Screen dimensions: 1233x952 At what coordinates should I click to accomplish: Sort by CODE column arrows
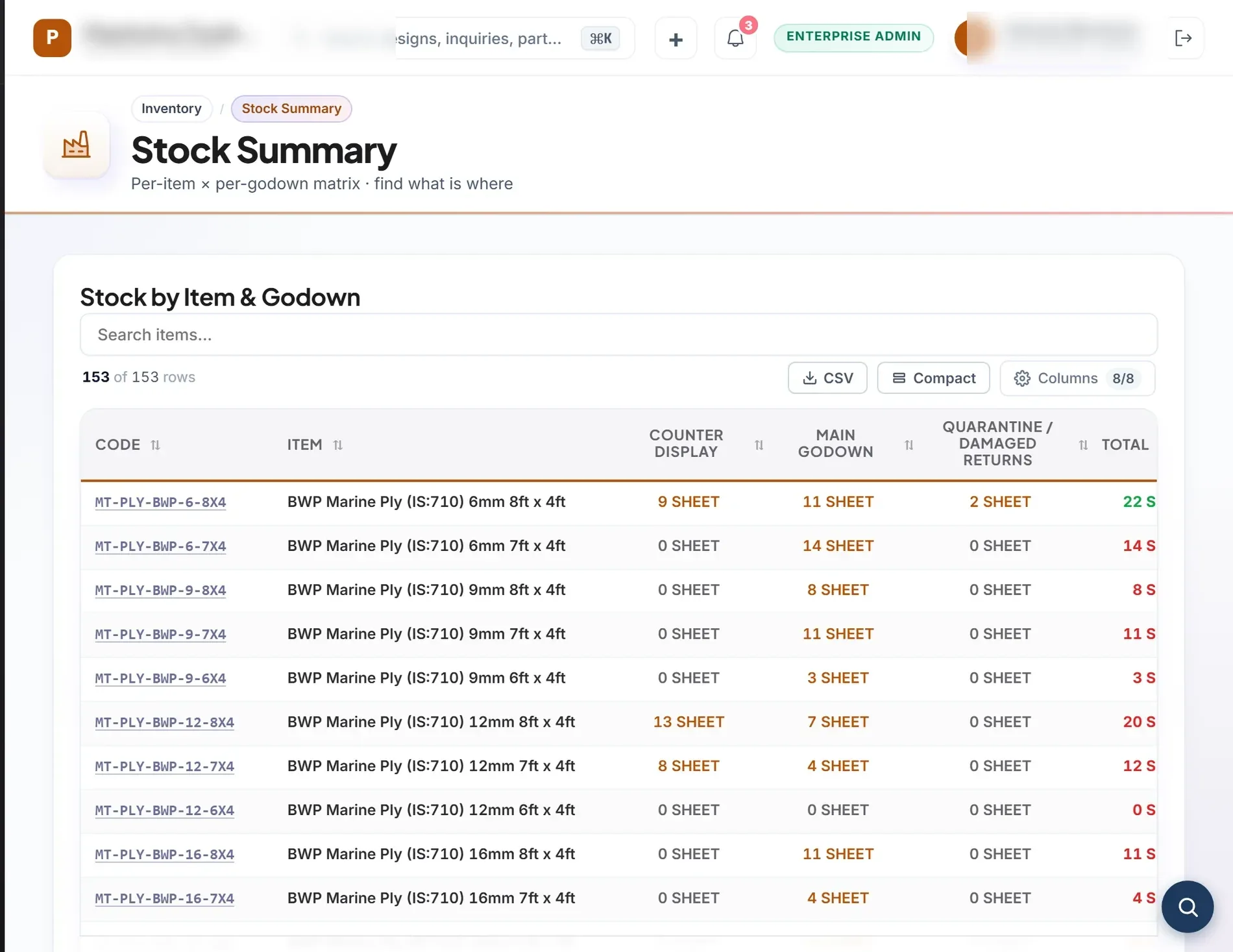(x=155, y=445)
